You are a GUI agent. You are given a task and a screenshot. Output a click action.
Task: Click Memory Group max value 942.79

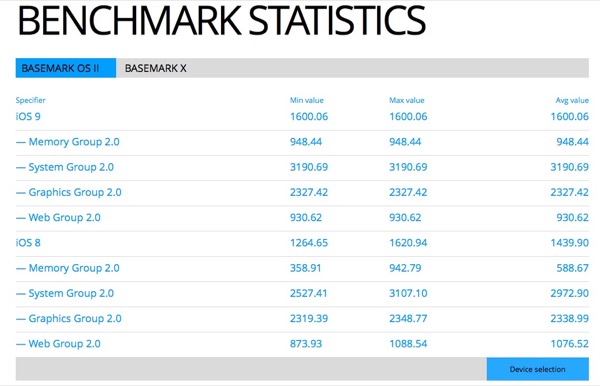(x=405, y=268)
